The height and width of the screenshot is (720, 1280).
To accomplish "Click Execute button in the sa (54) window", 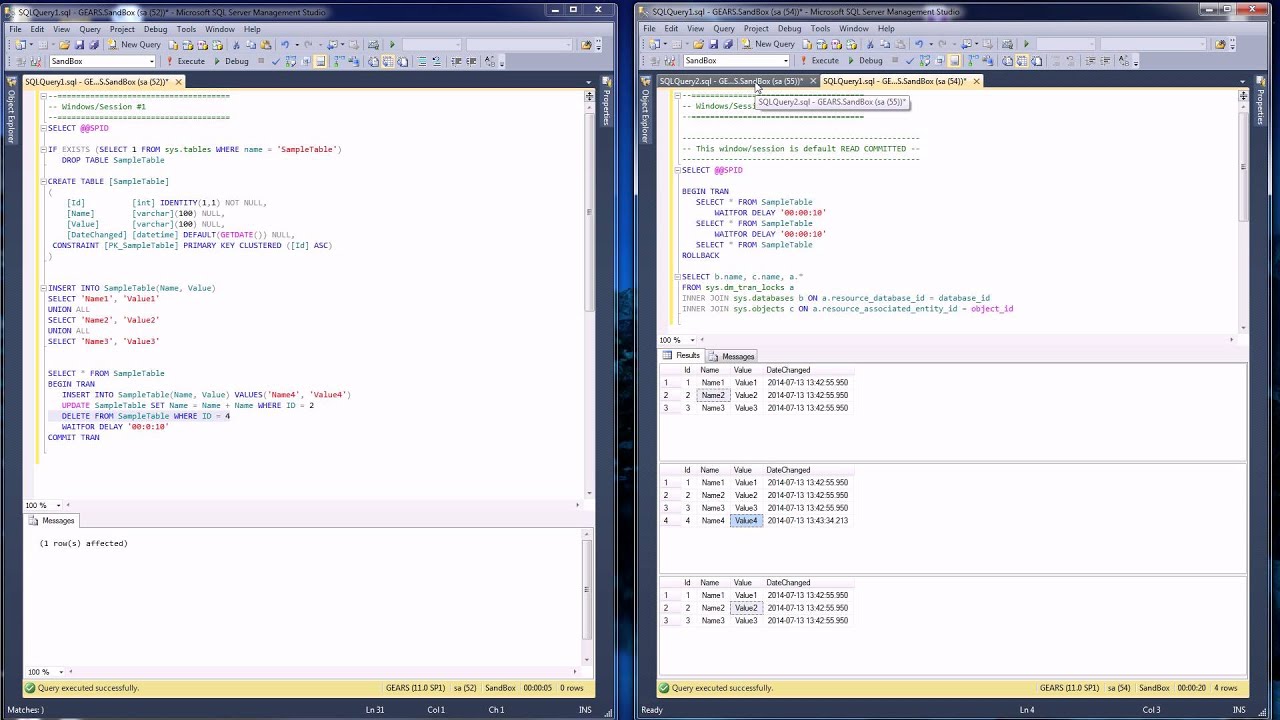I will click(x=819, y=61).
